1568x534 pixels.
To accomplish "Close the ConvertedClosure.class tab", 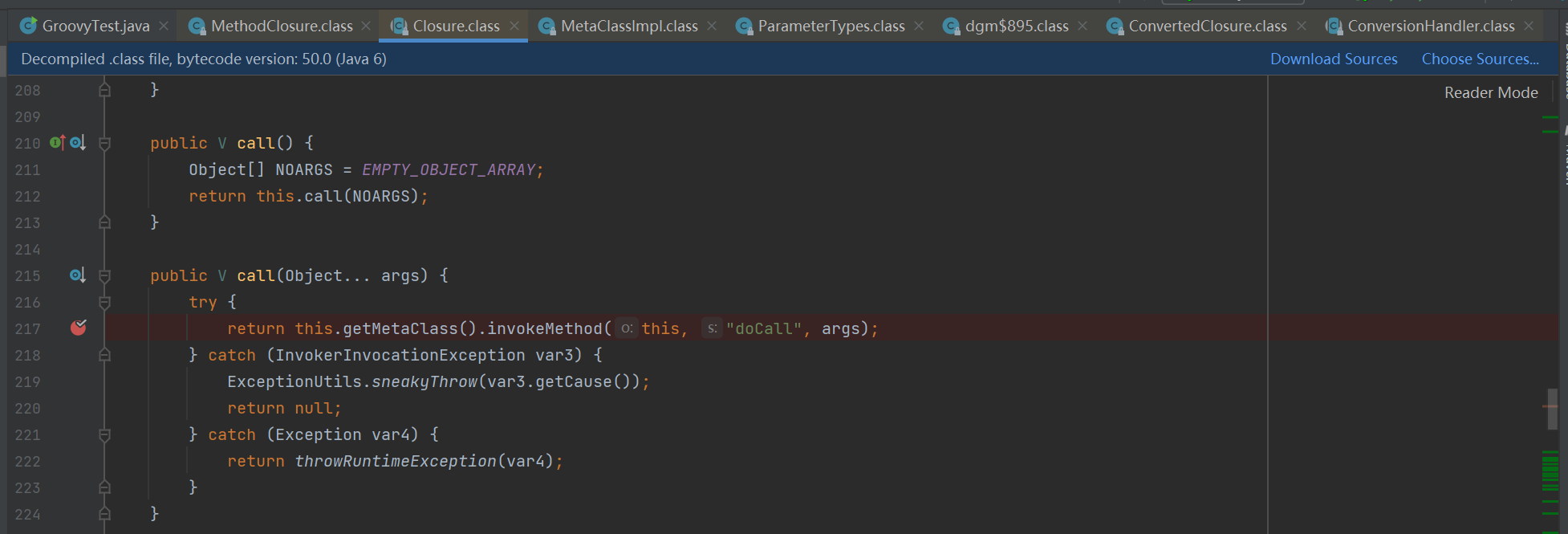I will (1302, 26).
